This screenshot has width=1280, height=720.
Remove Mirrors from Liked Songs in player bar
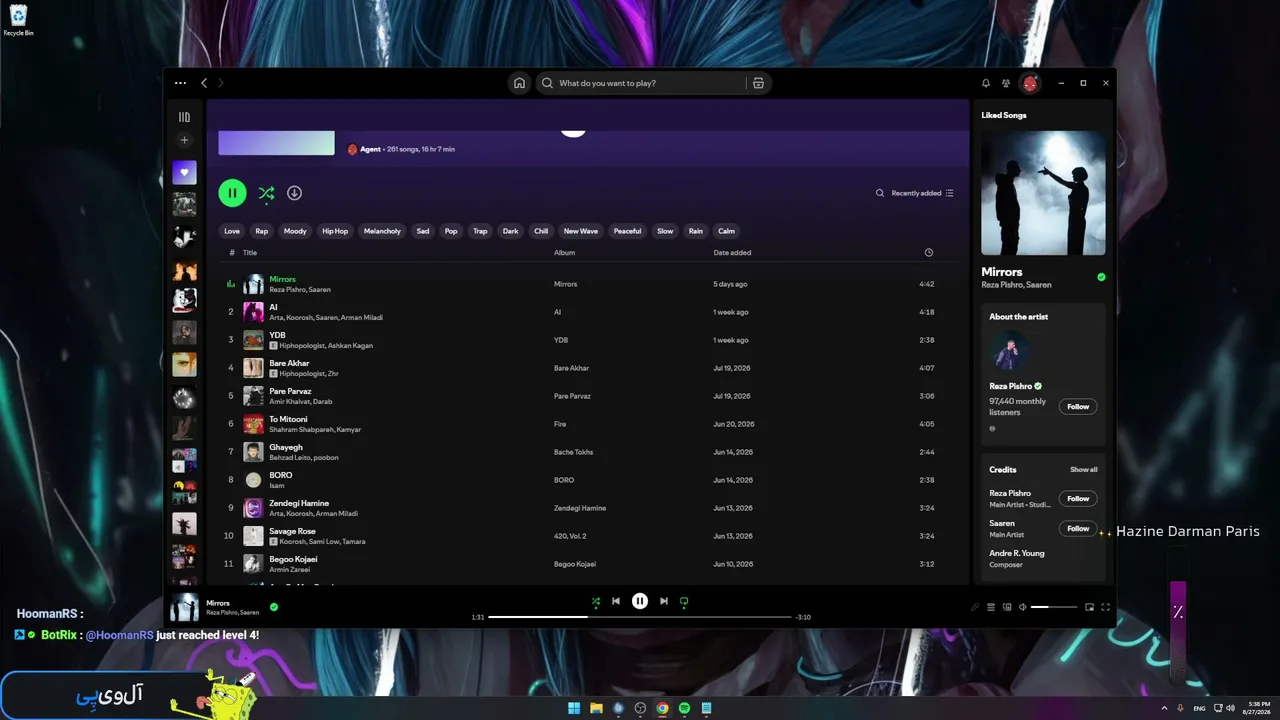(274, 606)
